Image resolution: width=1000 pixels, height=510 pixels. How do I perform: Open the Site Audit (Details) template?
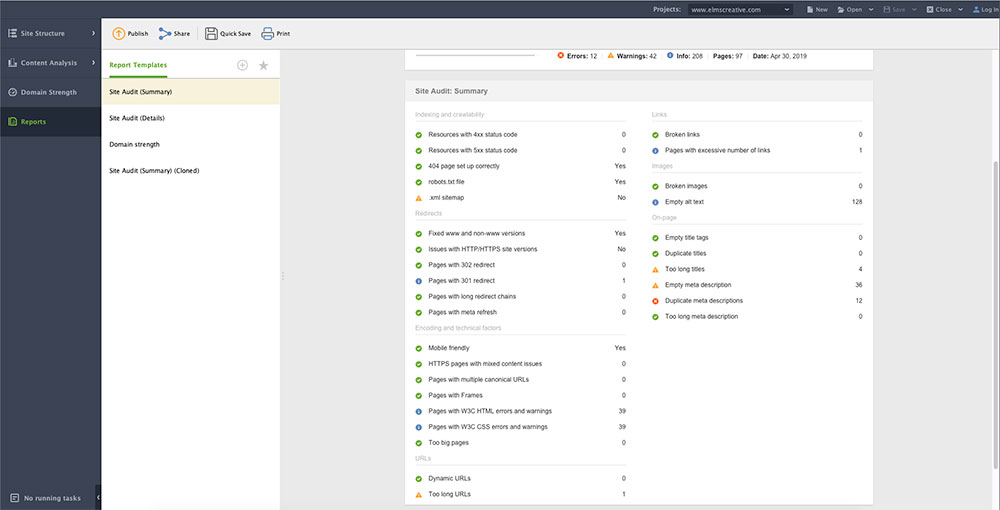click(135, 118)
